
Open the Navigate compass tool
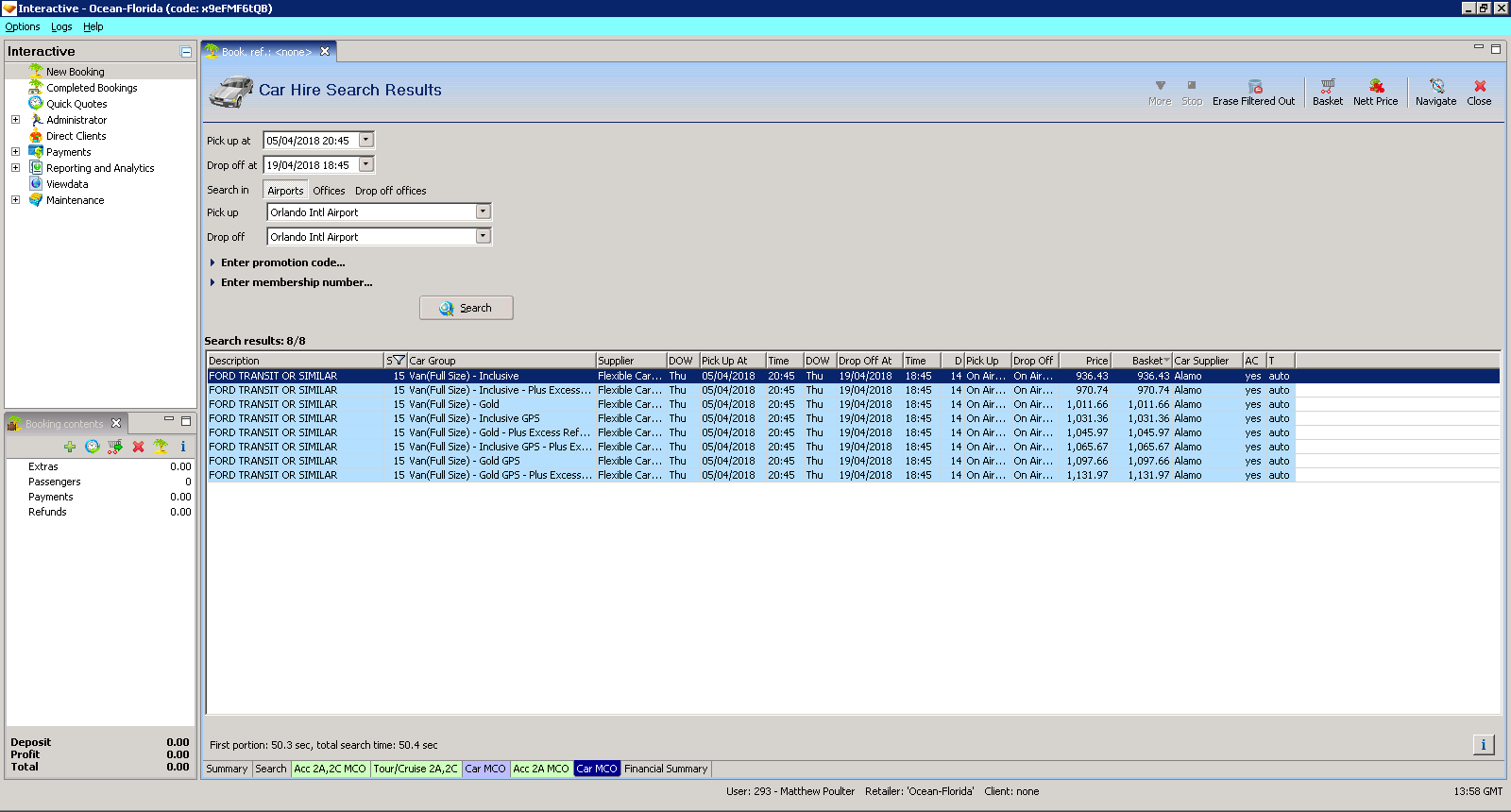pos(1435,87)
